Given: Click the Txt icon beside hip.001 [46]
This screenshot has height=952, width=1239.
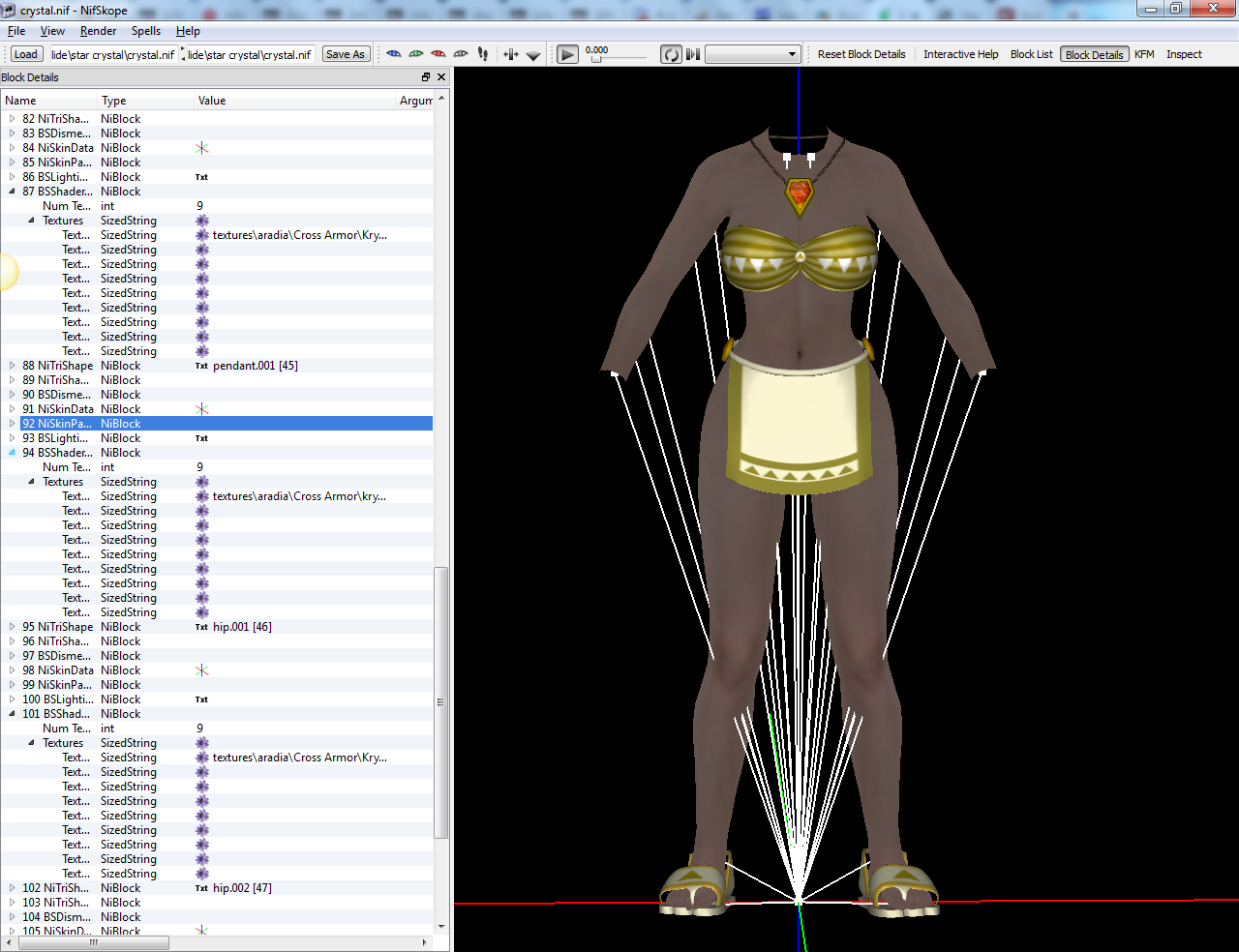Looking at the screenshot, I should click(x=201, y=627).
